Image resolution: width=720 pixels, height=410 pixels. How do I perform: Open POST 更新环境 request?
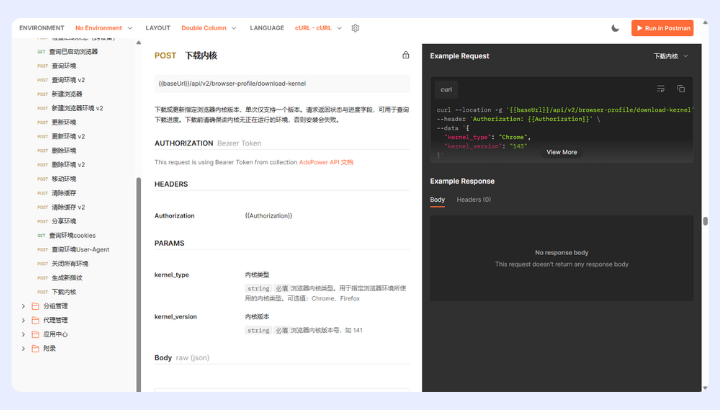pyautogui.click(x=57, y=122)
